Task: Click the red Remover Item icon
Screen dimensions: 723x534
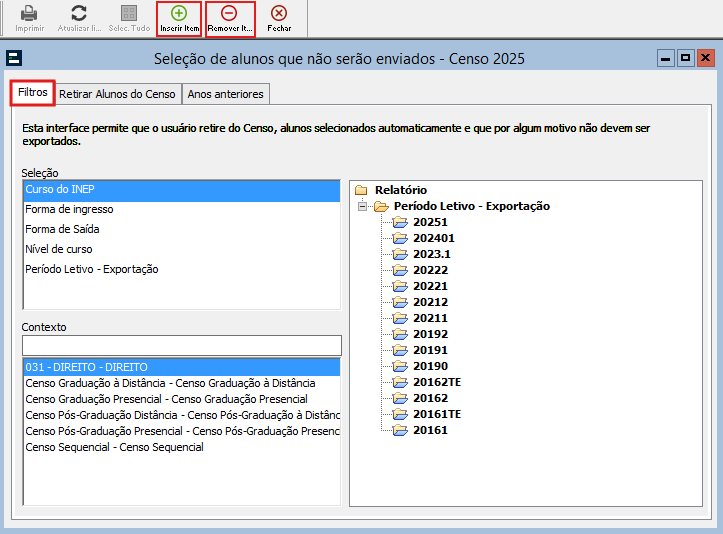Action: coord(229,13)
